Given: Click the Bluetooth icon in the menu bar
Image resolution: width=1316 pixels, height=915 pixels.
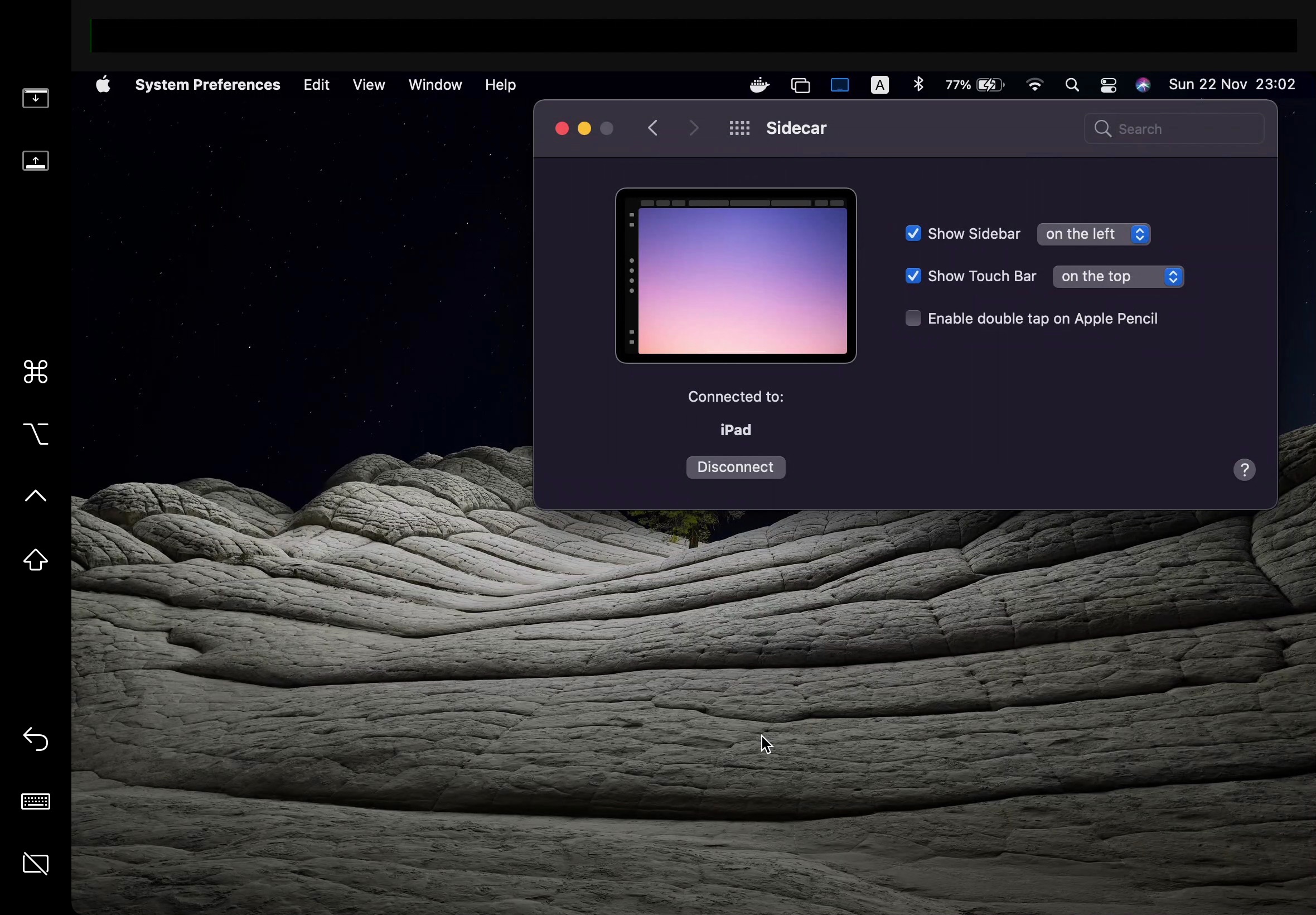Looking at the screenshot, I should 918,84.
